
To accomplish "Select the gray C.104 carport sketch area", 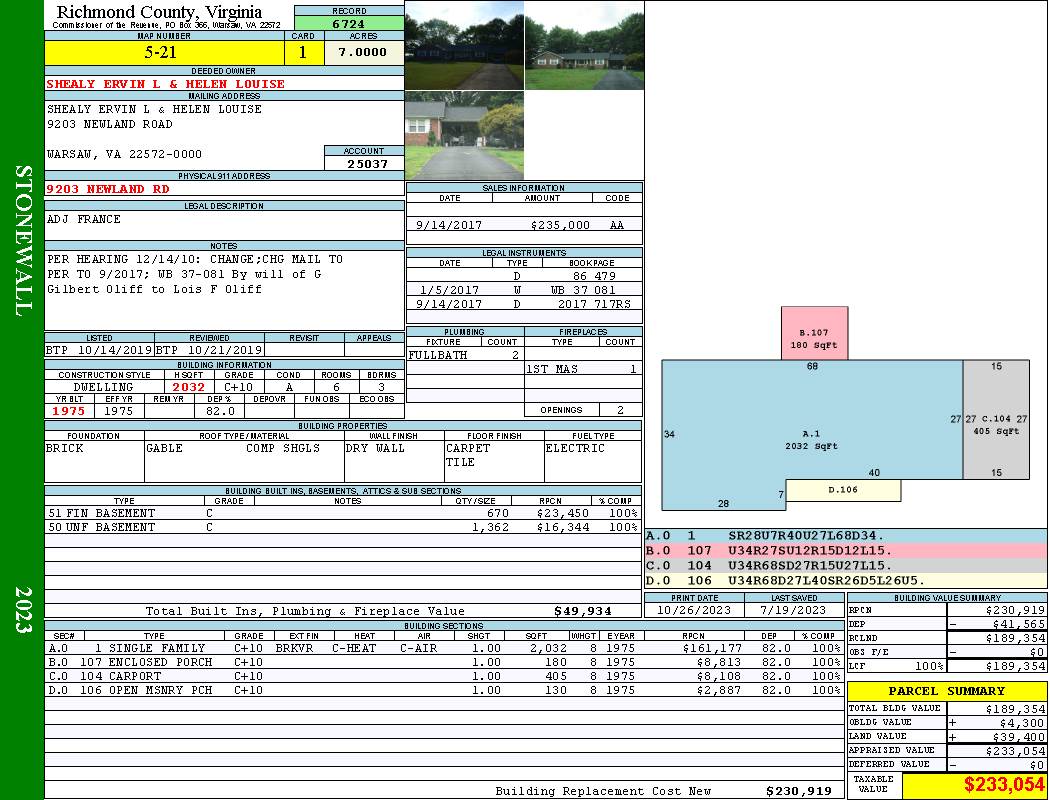I will 996,420.
